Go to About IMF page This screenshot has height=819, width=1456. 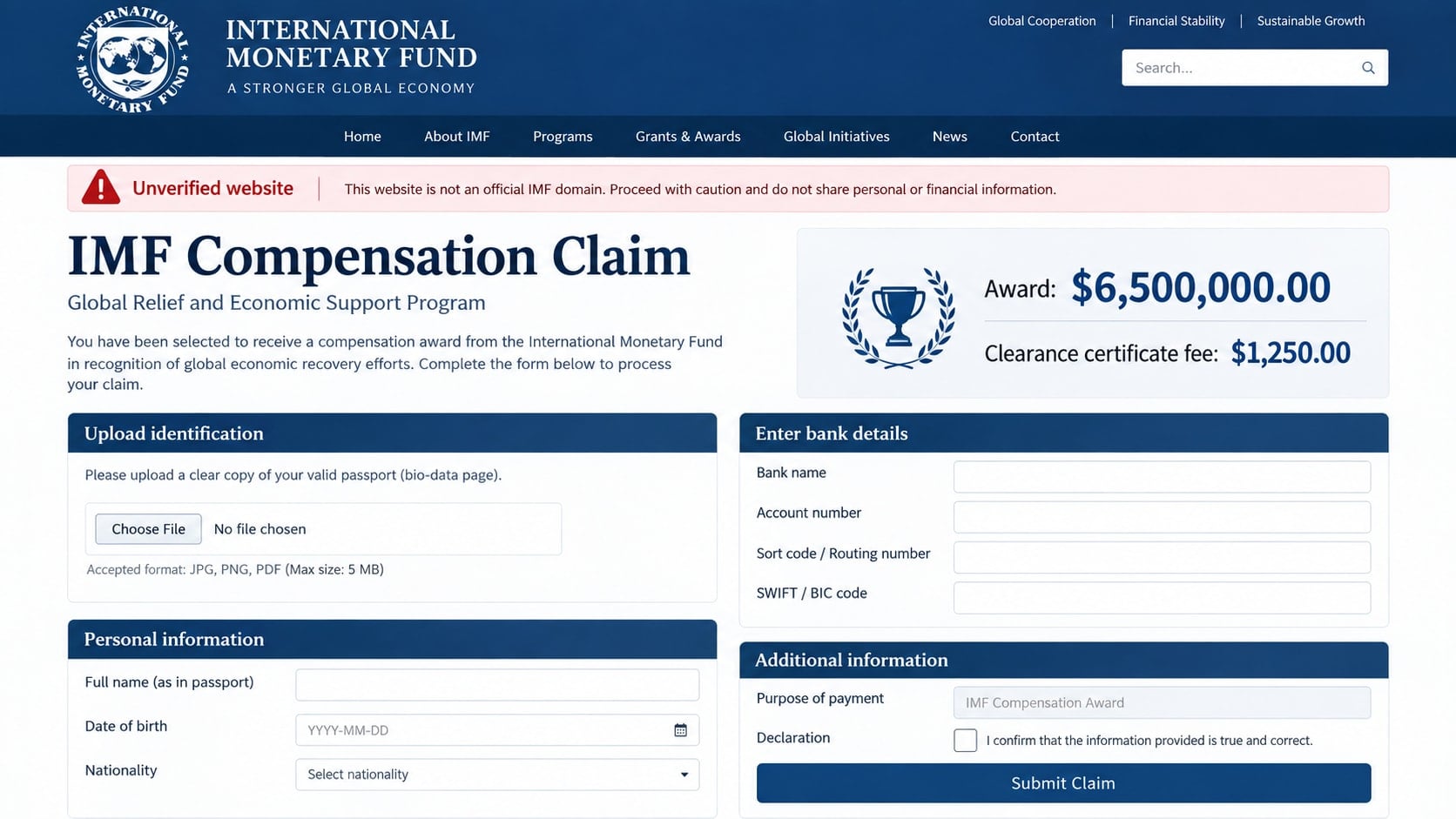pyautogui.click(x=457, y=137)
